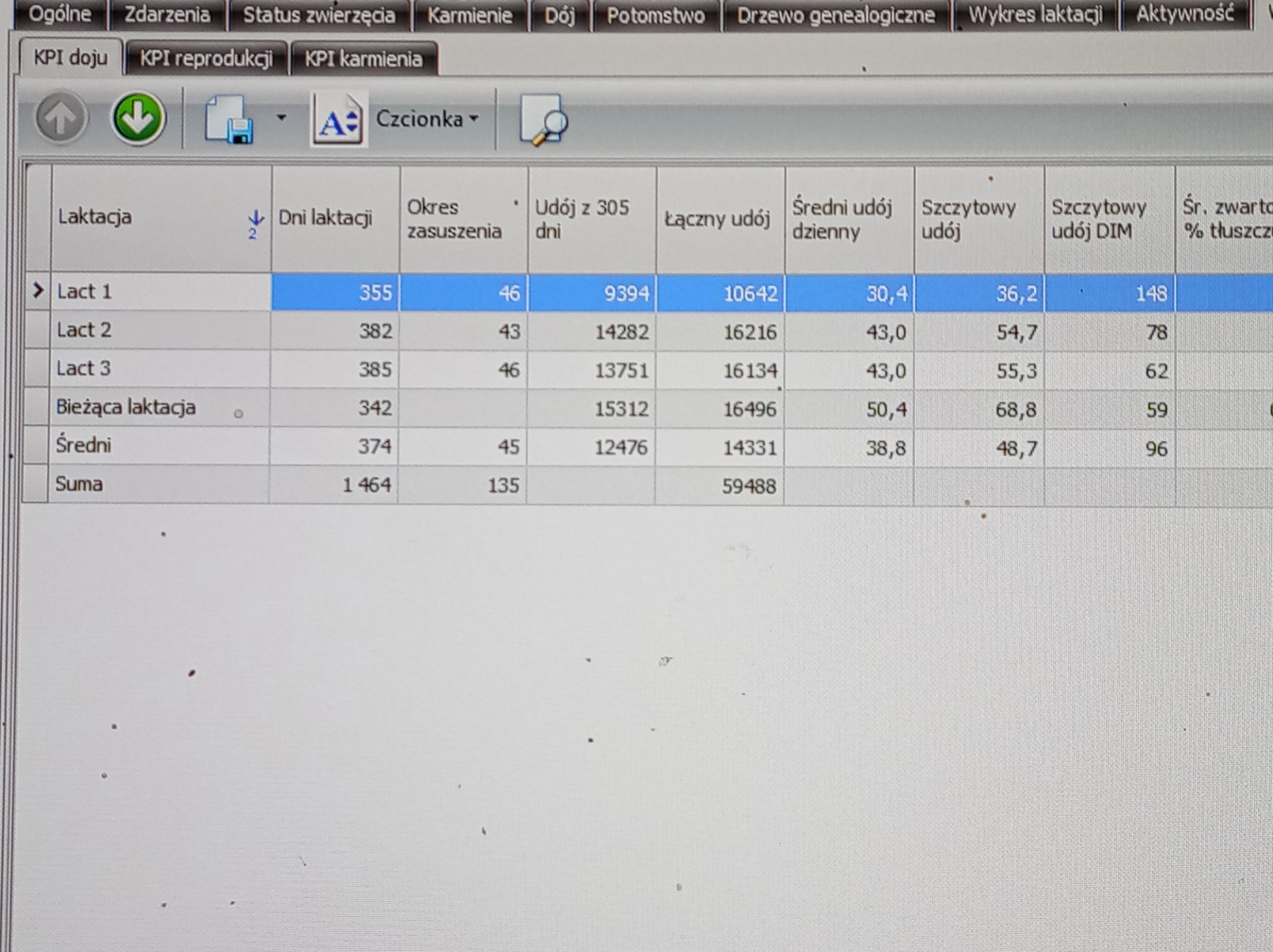The image size is (1273, 952).
Task: Click the row indicator arrow beside Lact 1
Action: pyautogui.click(x=38, y=290)
